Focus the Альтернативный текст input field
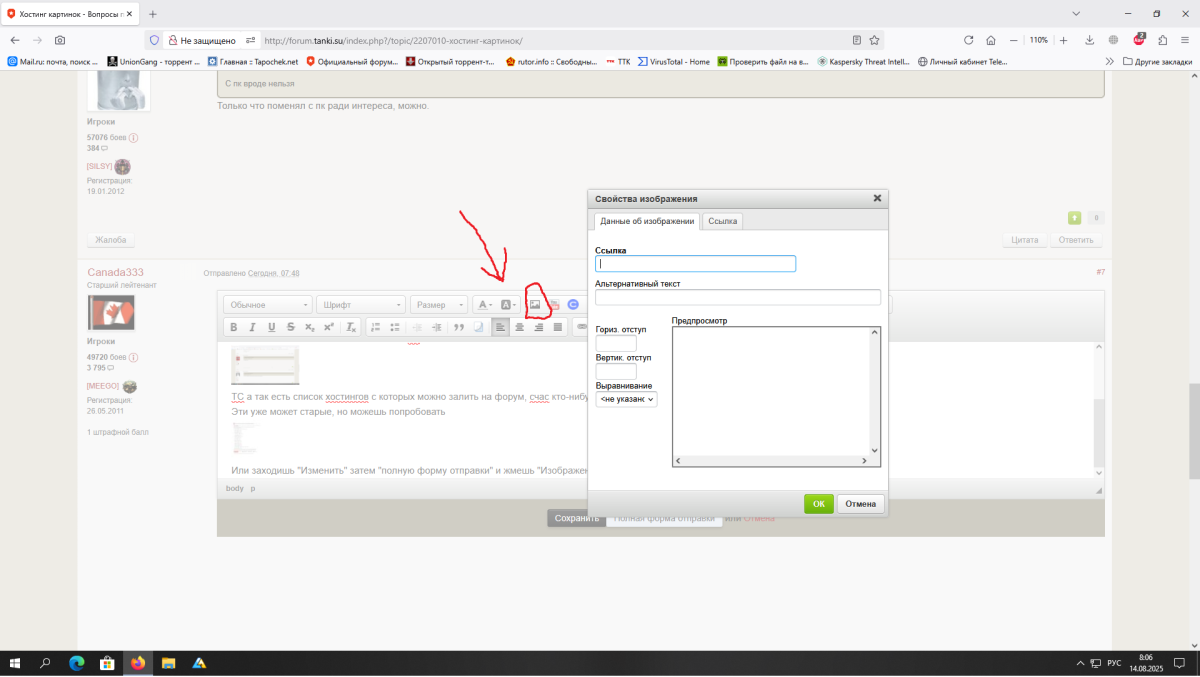This screenshot has height=677, width=1200. 738,297
